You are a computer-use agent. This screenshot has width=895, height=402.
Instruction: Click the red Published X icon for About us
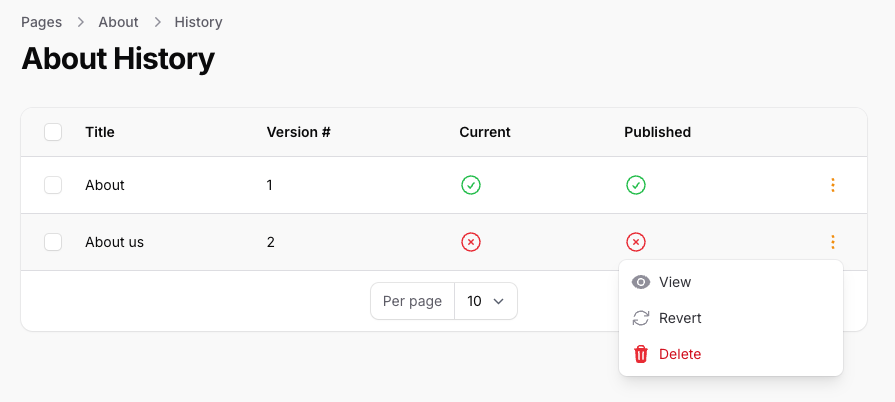pyautogui.click(x=636, y=242)
